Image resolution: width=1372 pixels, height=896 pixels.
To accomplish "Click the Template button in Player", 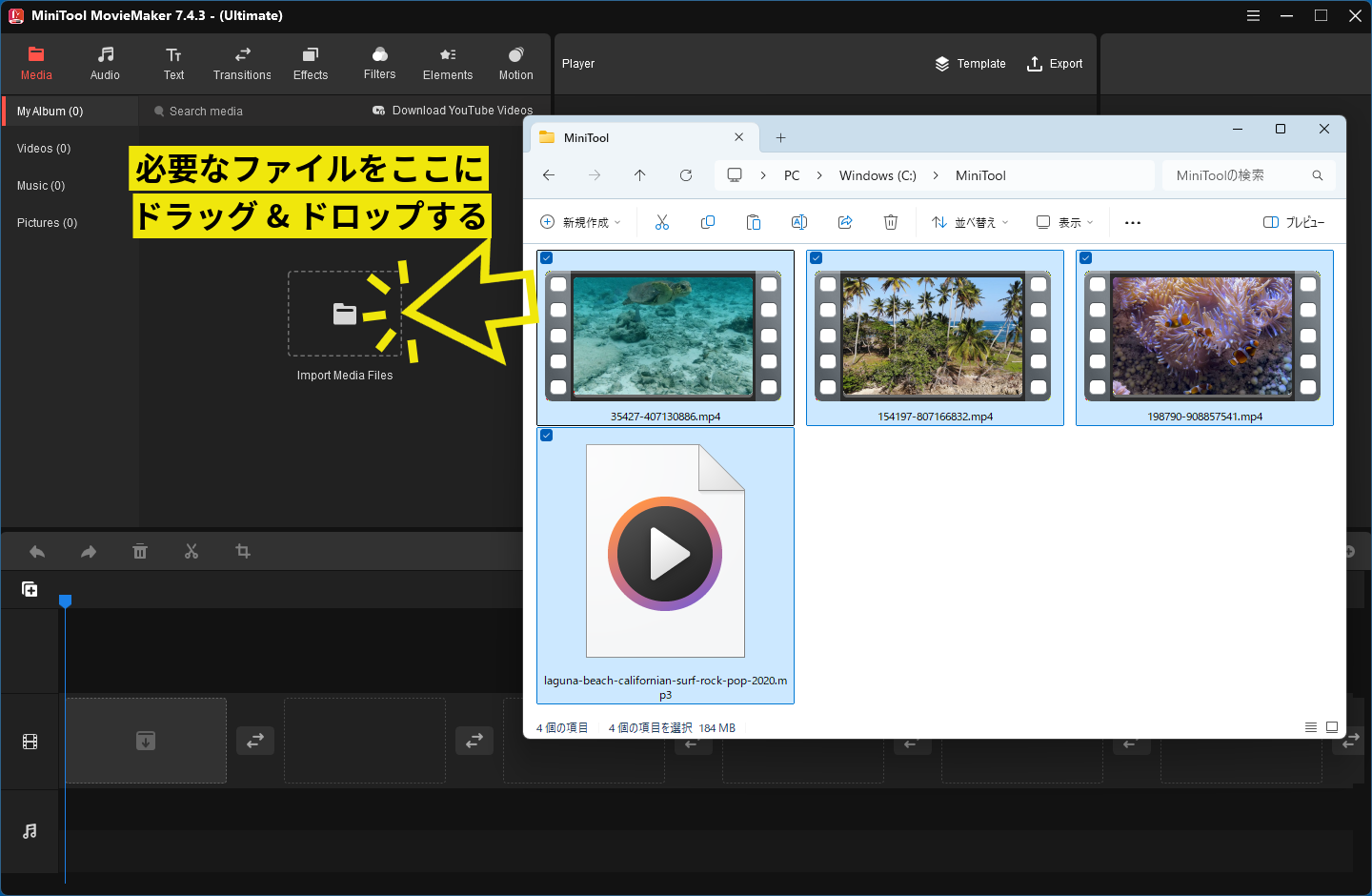I will coord(970,64).
